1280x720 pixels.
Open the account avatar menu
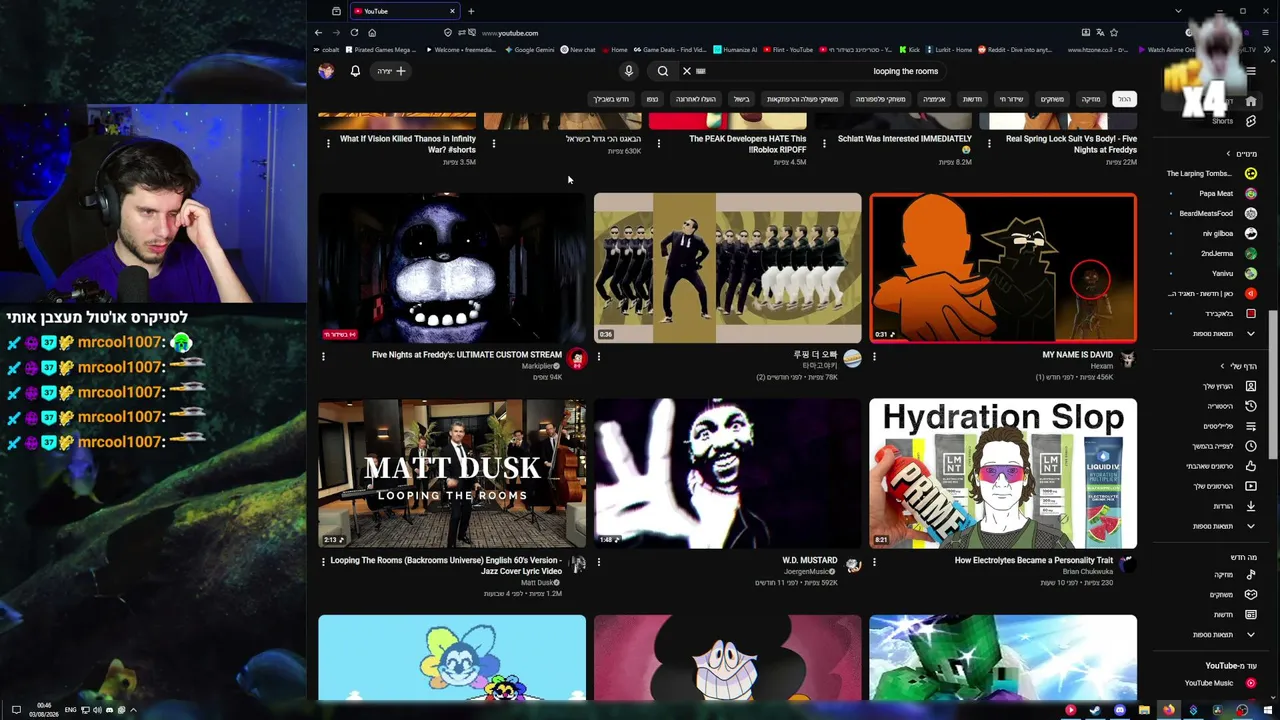[x=326, y=71]
